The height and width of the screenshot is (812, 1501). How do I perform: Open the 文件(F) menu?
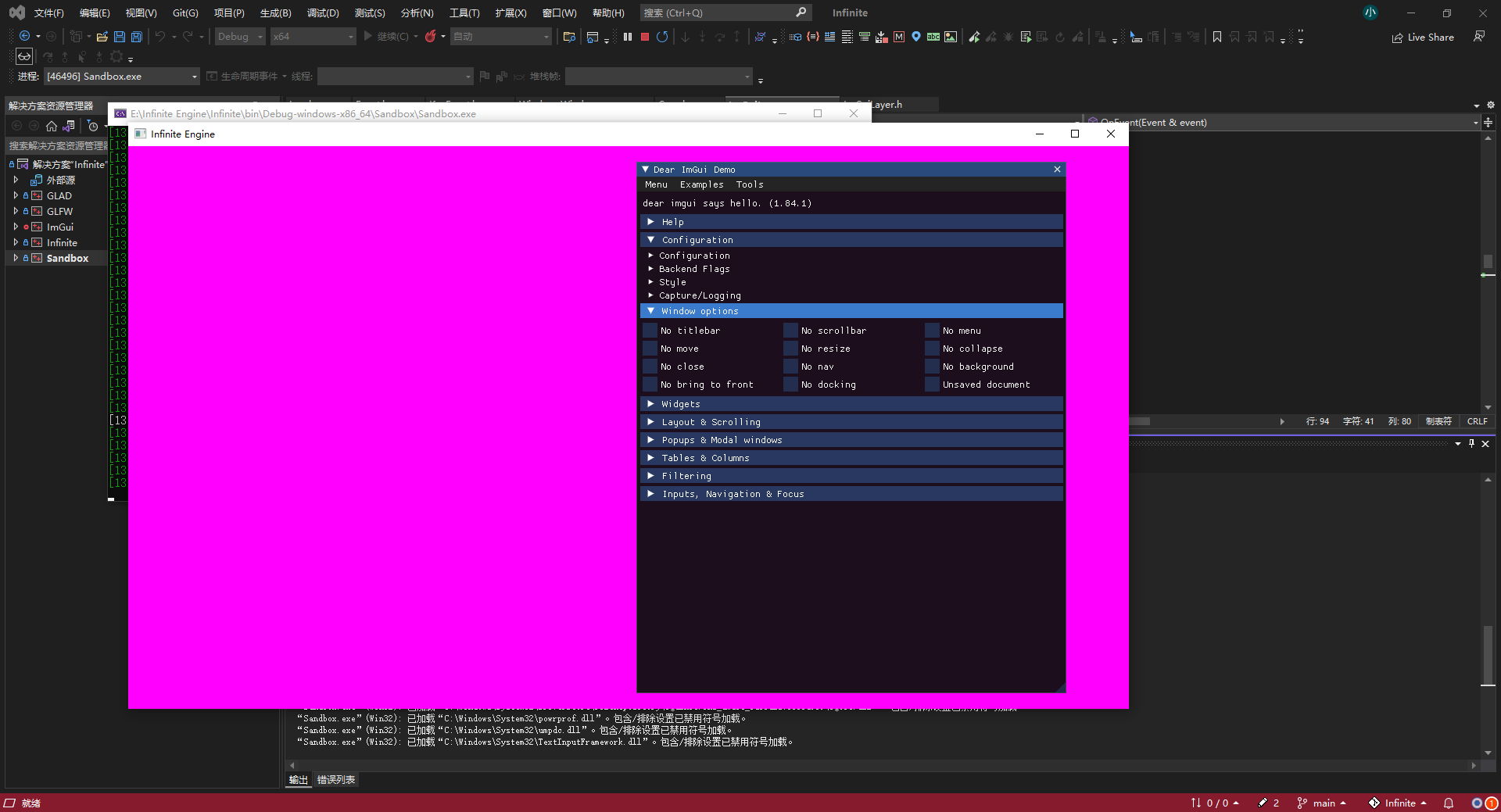(48, 13)
